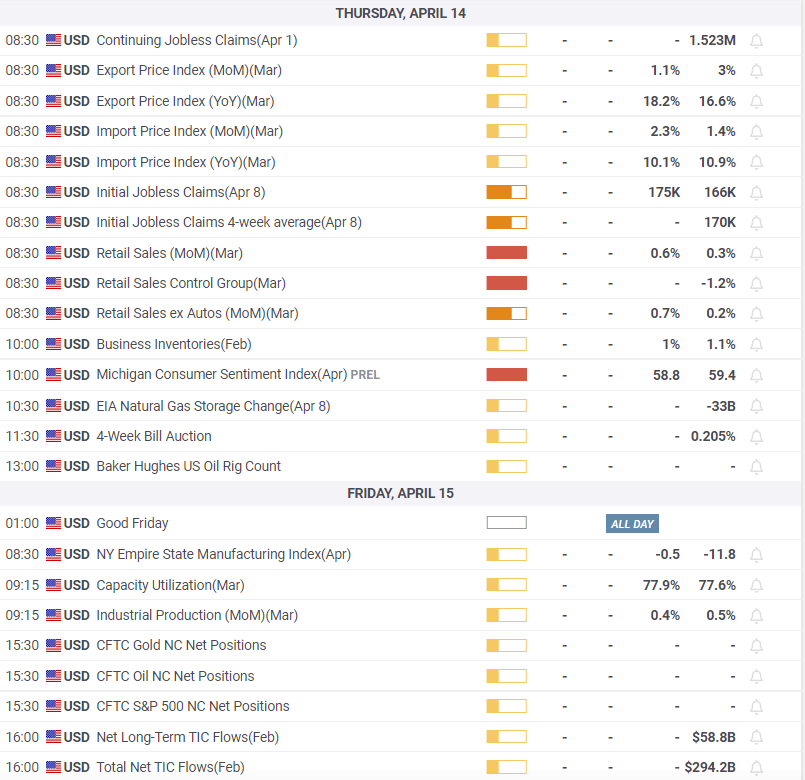Enable alert bell for Baker Hughes Oil Rig Count
The image size is (805, 780).
(x=757, y=467)
